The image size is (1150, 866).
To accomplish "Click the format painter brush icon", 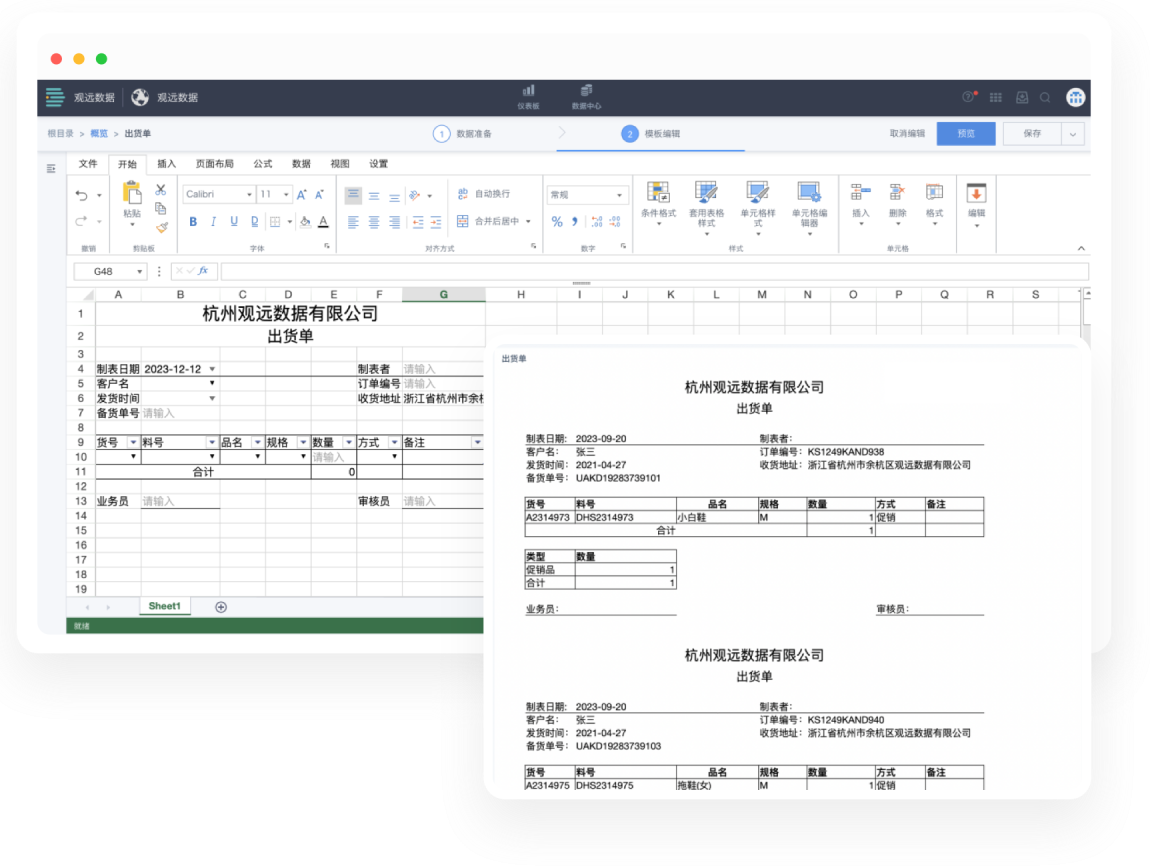I will click(161, 227).
